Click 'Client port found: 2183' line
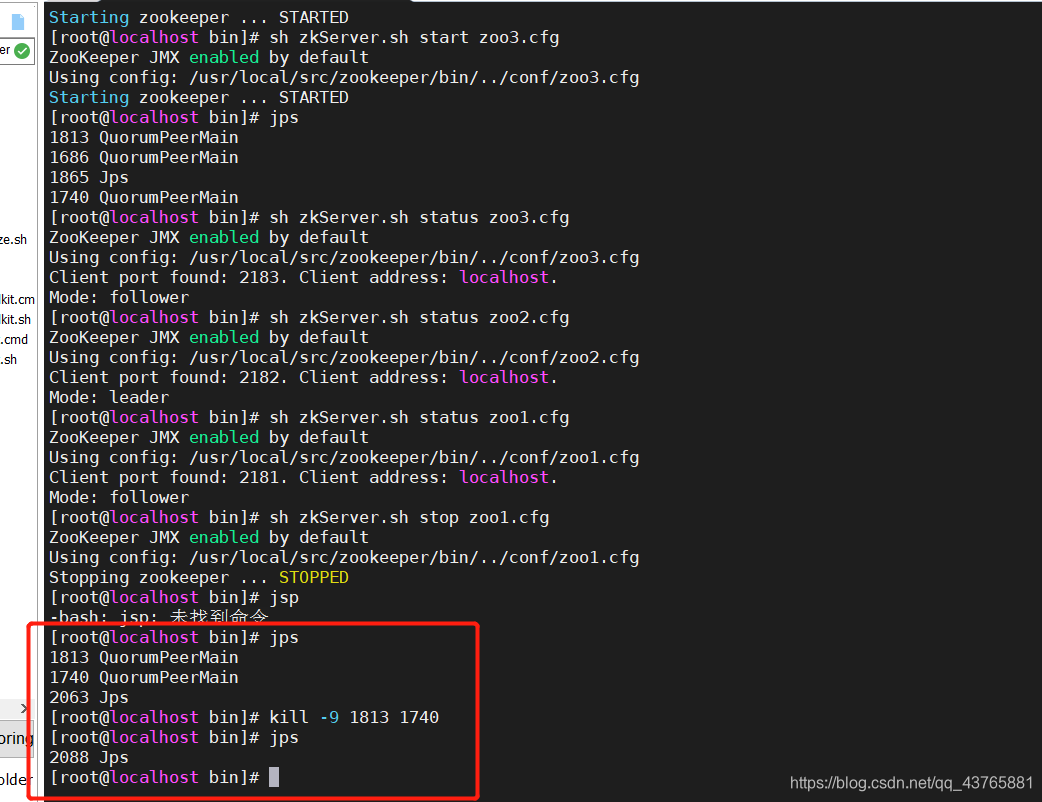The width and height of the screenshot is (1042, 802). click(303, 277)
